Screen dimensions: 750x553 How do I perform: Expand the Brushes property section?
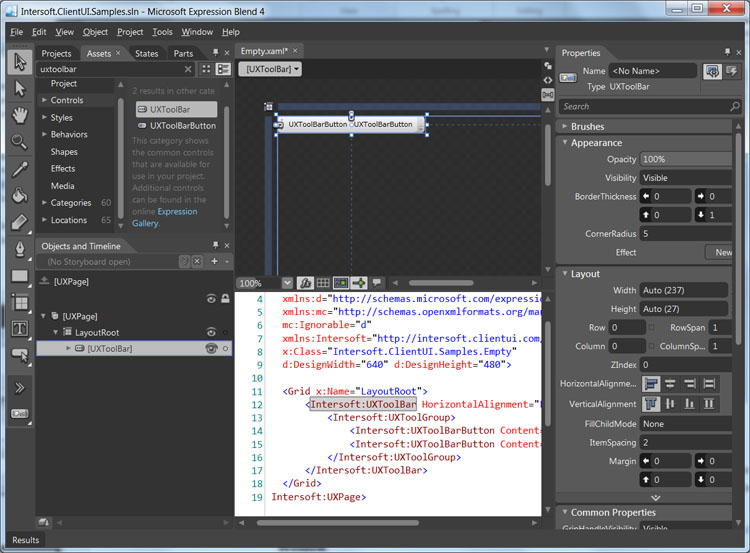tap(565, 126)
